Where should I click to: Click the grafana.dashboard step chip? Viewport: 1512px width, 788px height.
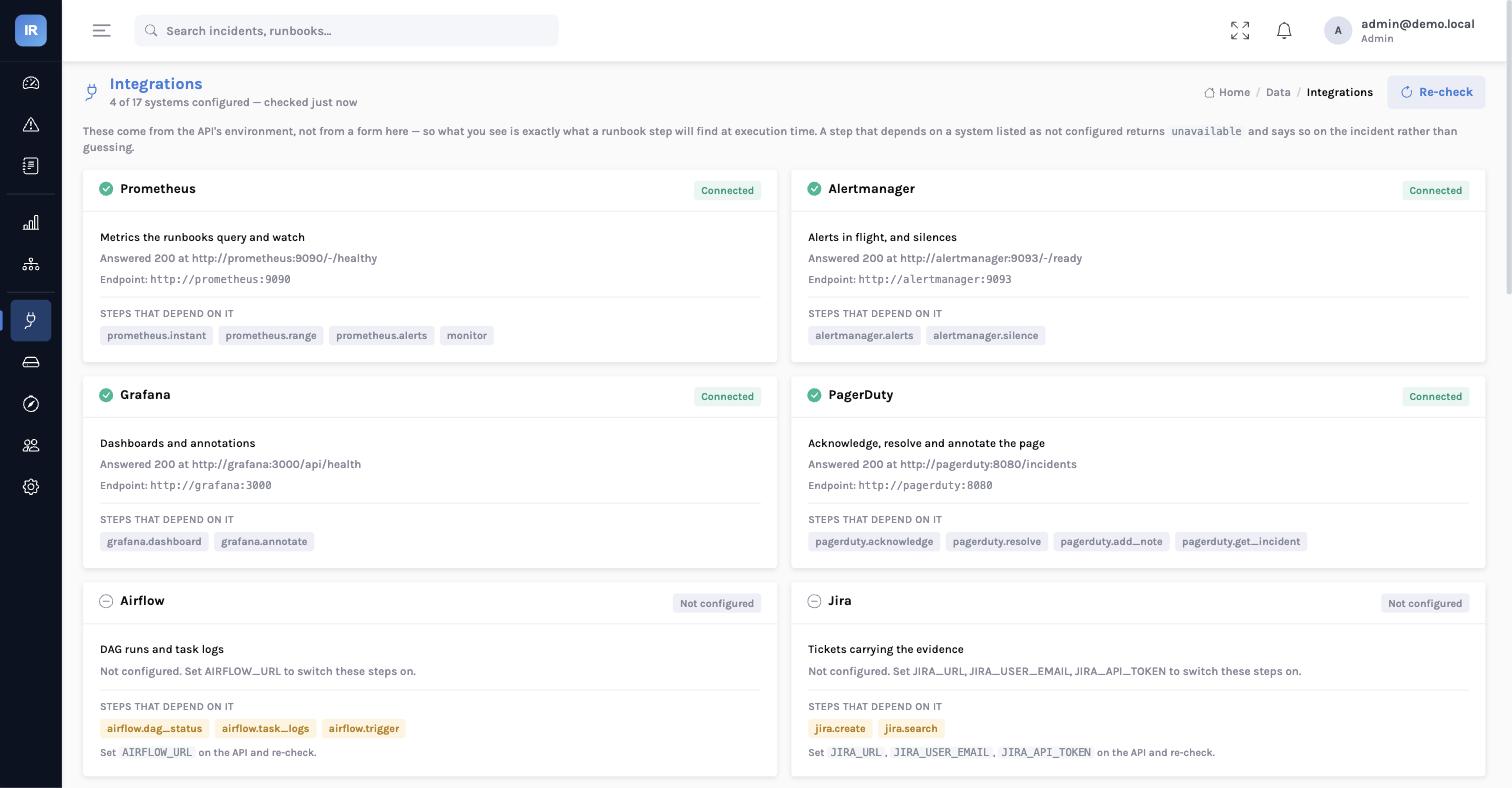pos(154,542)
